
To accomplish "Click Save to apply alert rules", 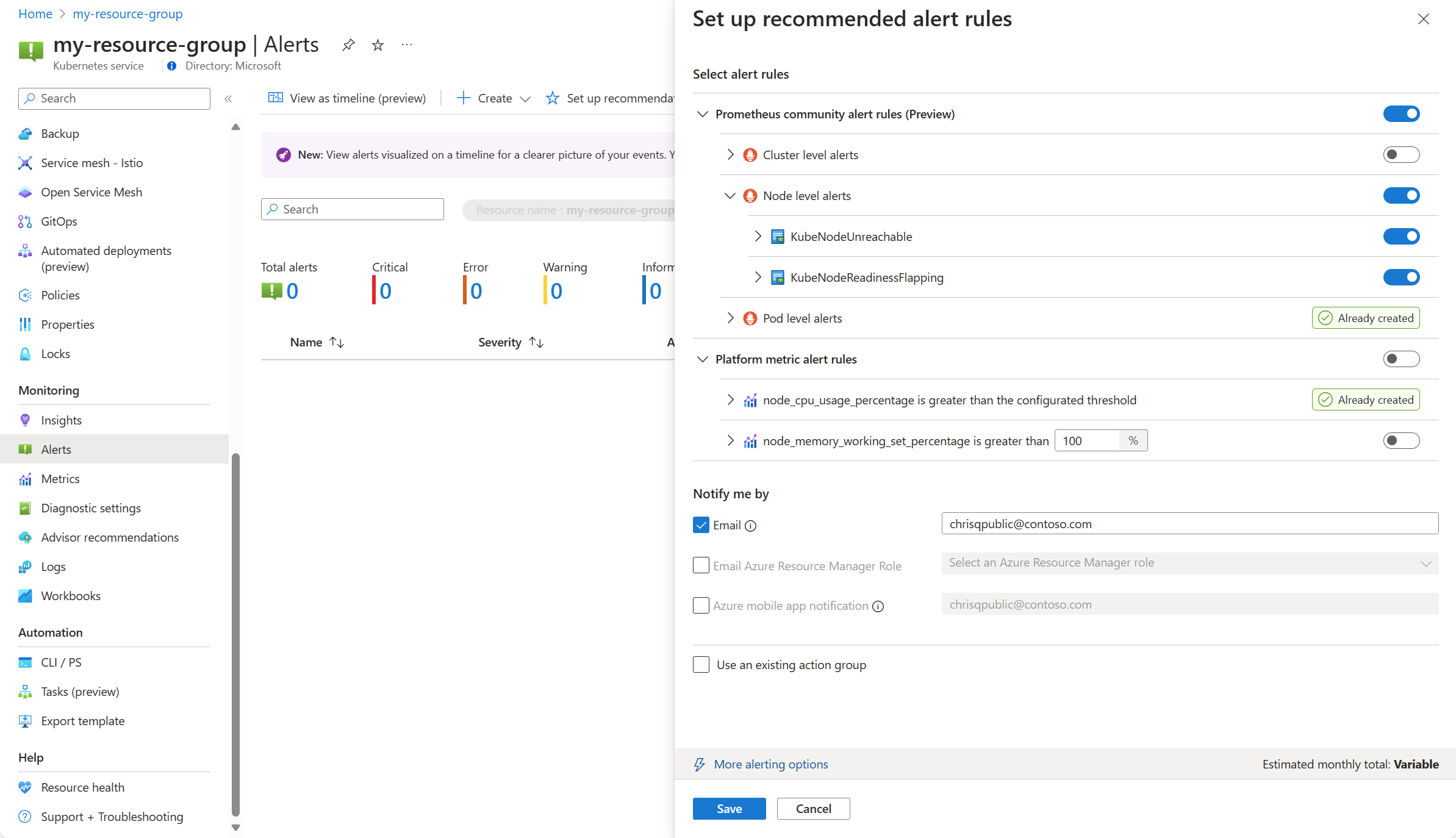I will click(729, 808).
